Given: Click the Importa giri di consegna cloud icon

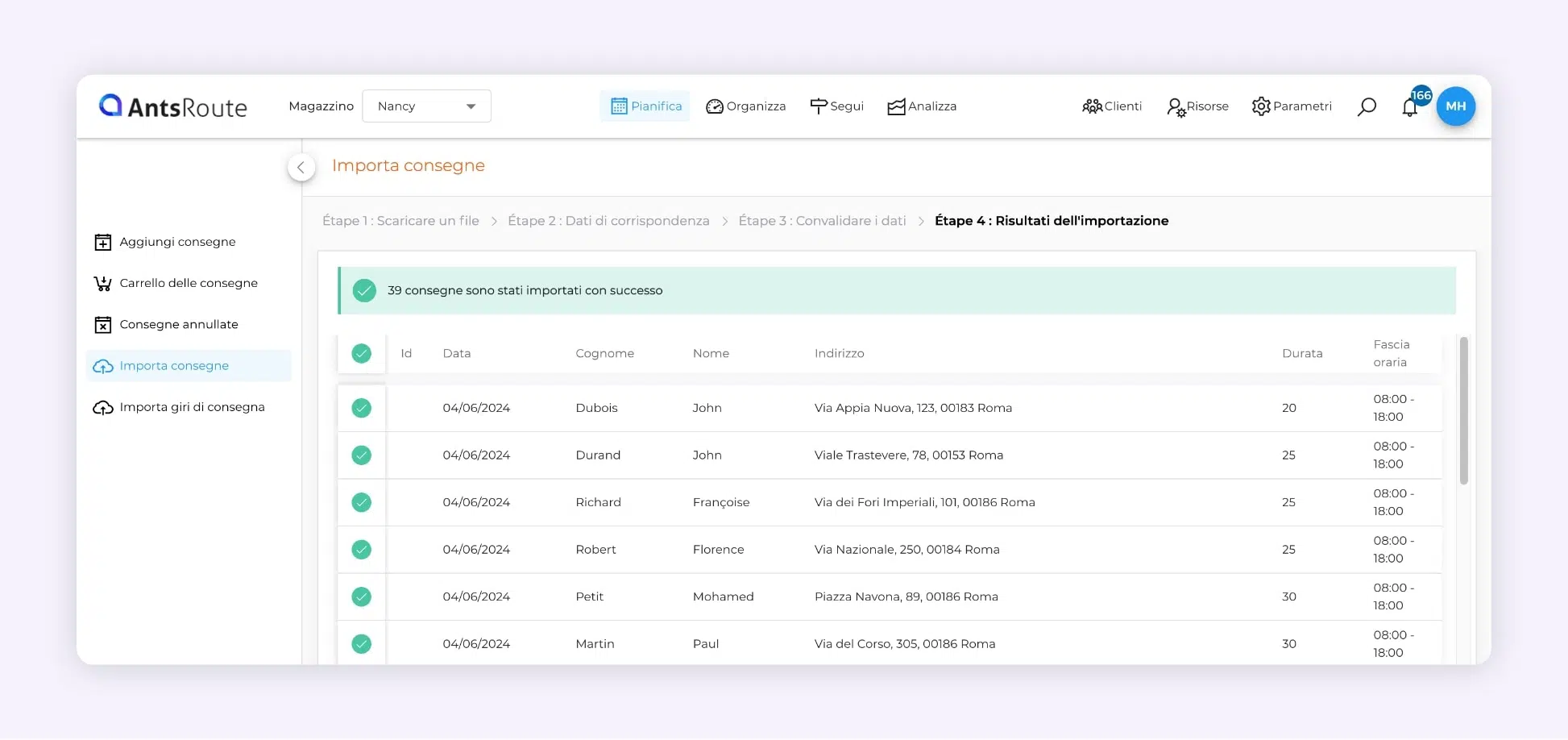Looking at the screenshot, I should click(x=103, y=408).
